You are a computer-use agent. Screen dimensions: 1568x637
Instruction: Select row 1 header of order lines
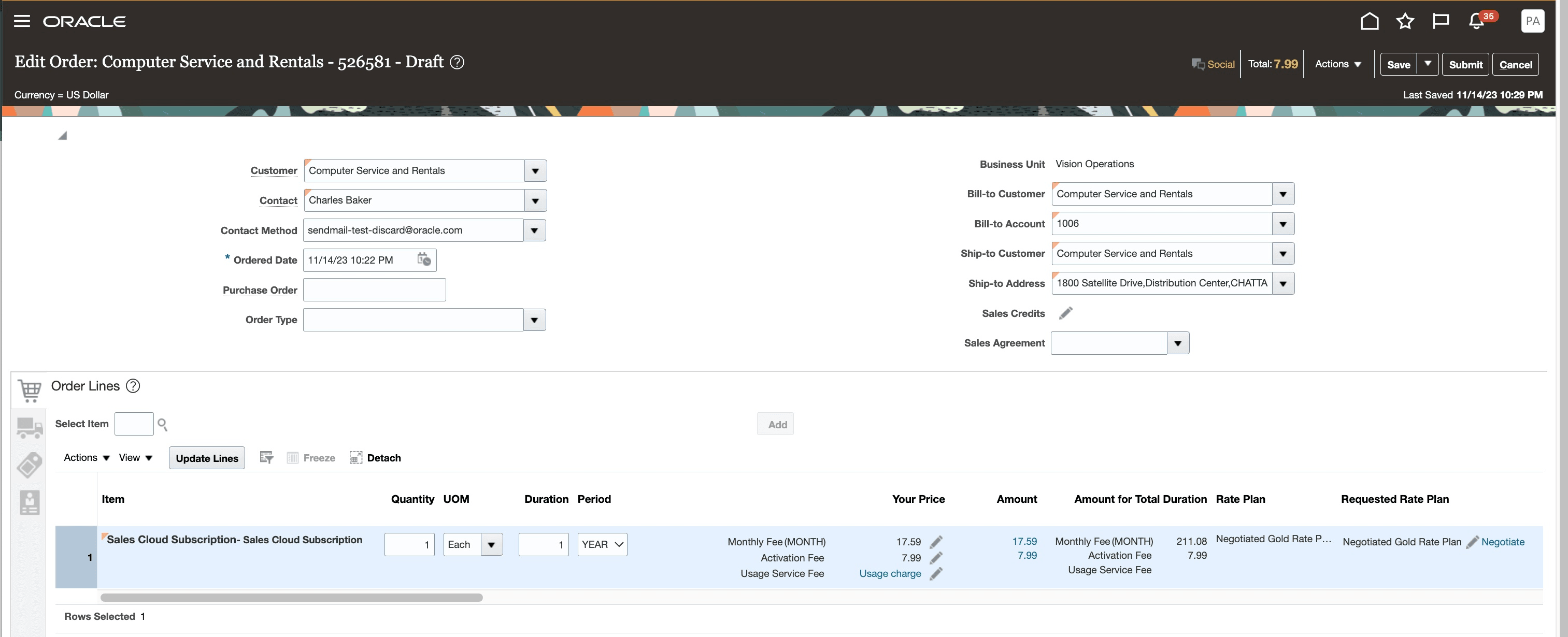tap(76, 557)
